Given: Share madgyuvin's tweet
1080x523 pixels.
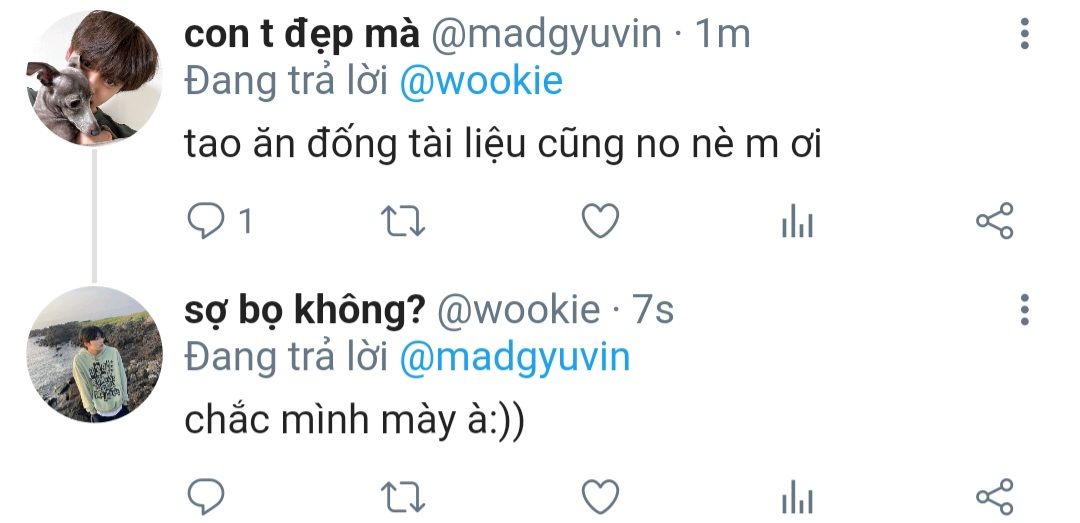Looking at the screenshot, I should coord(995,221).
